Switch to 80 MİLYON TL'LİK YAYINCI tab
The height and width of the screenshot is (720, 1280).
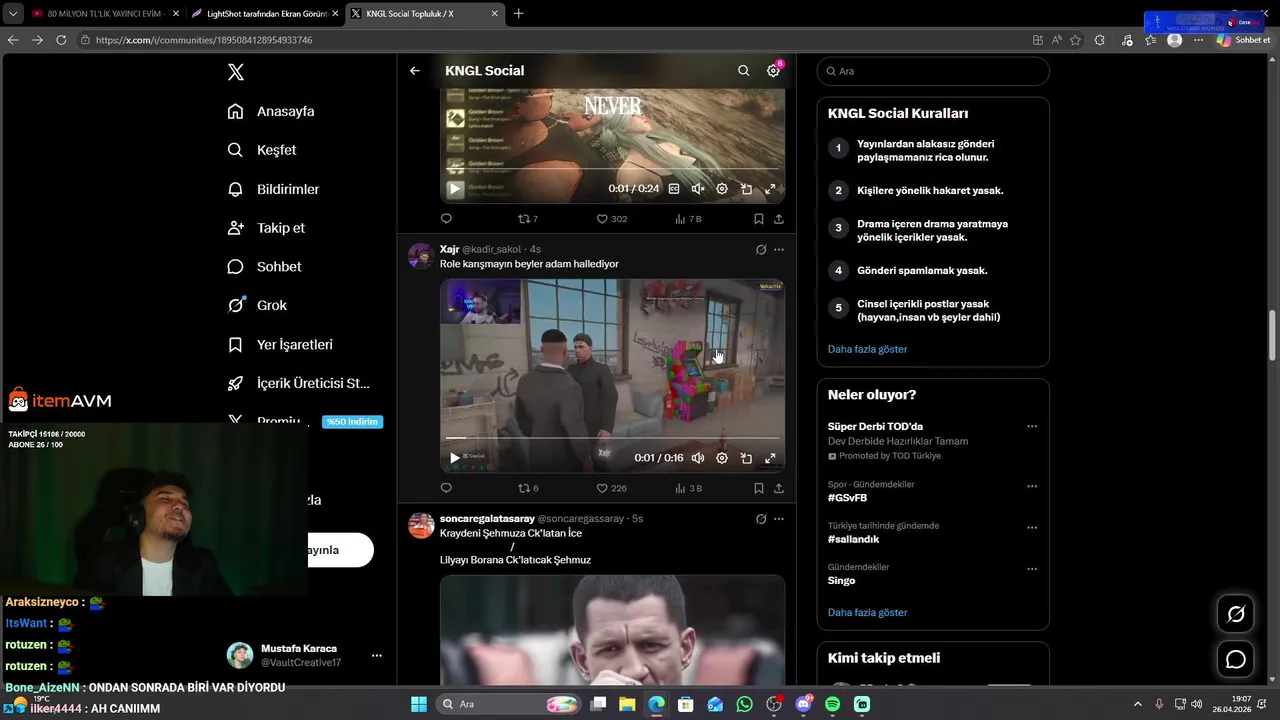pyautogui.click(x=105, y=14)
